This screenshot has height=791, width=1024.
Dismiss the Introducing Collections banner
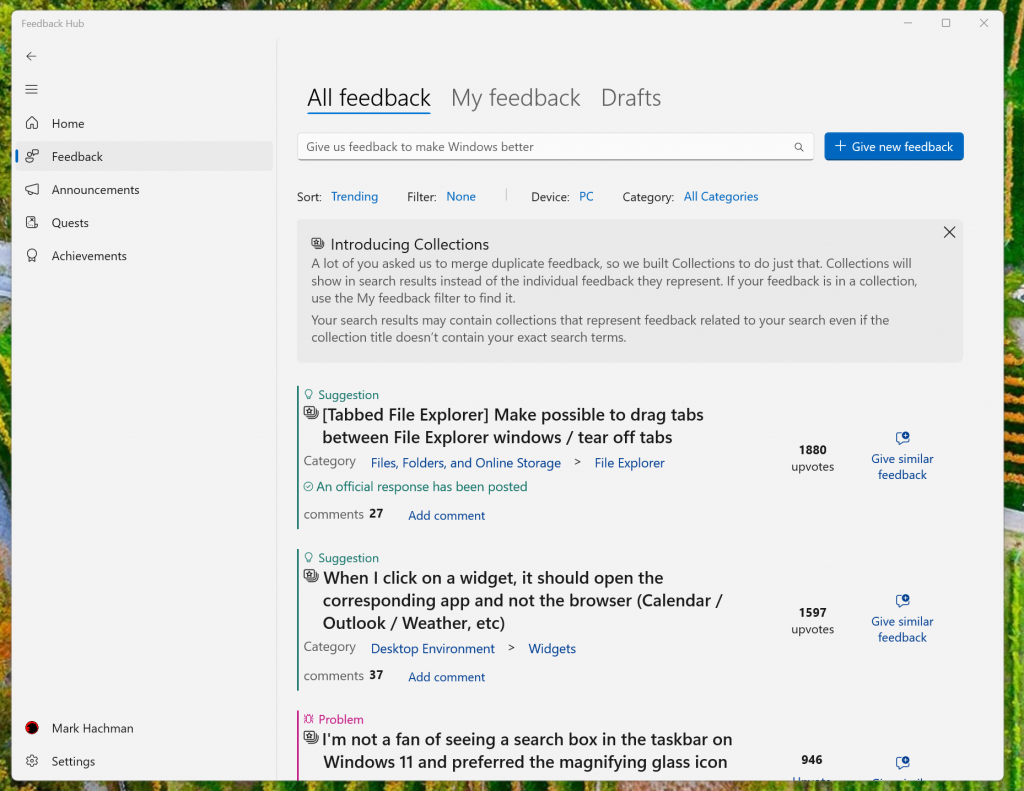click(x=949, y=231)
